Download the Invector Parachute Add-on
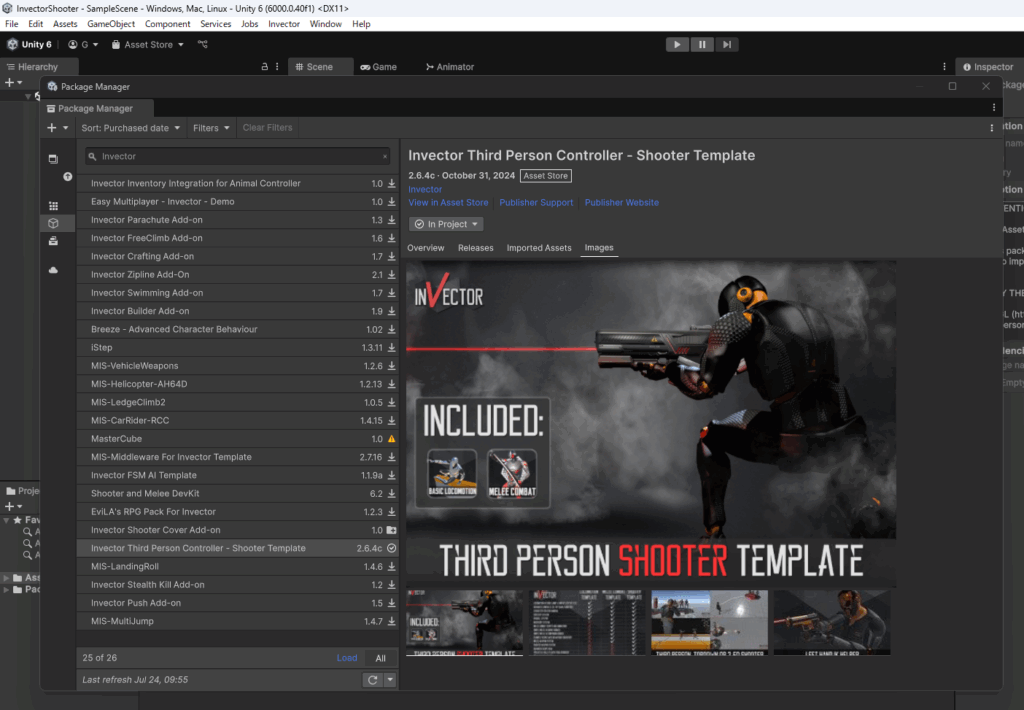The height and width of the screenshot is (710, 1024). pyautogui.click(x=392, y=220)
